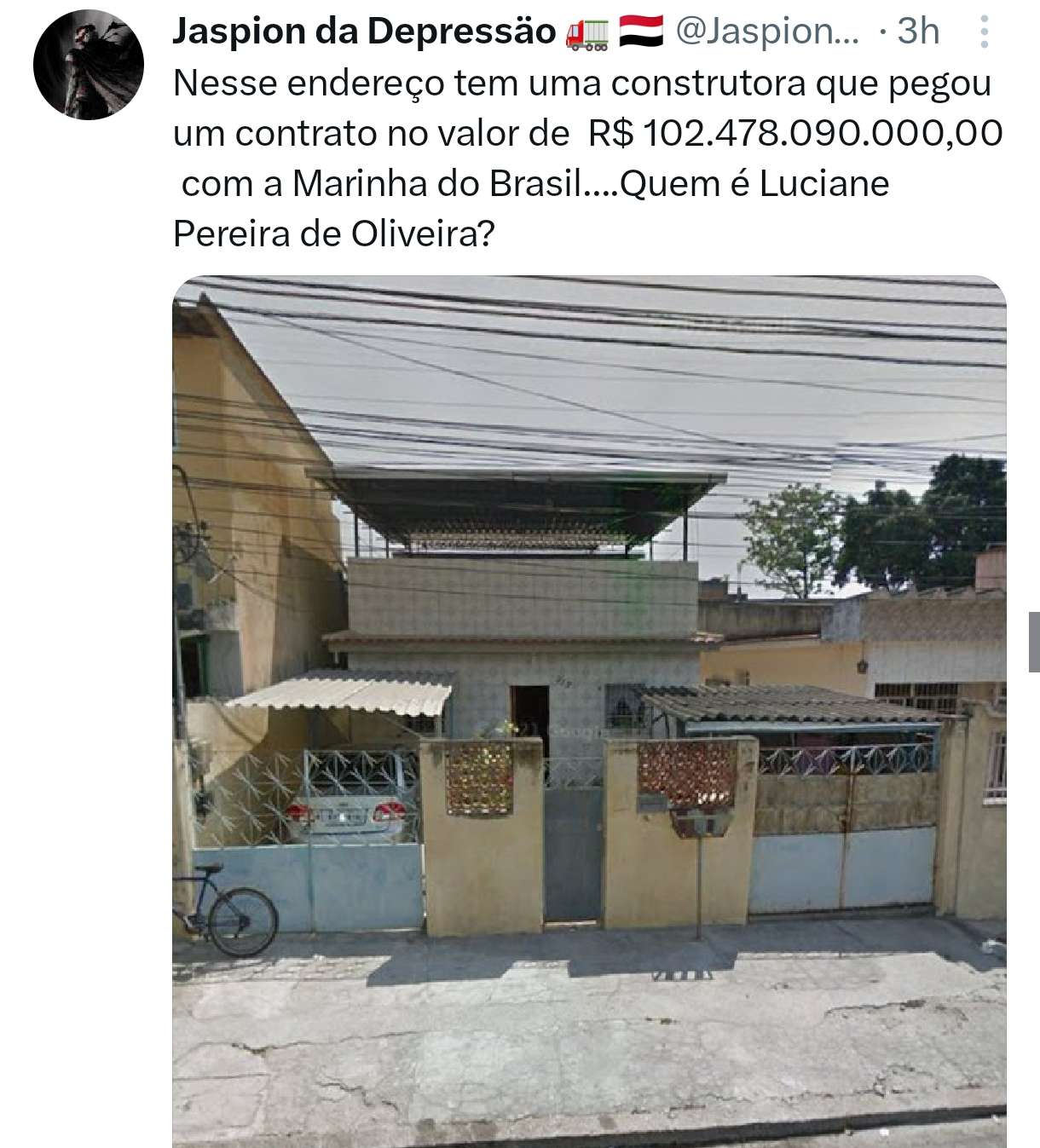This screenshot has width=1040, height=1148.
Task: Click the "Marinha do Brasil" text
Action: pos(436,184)
